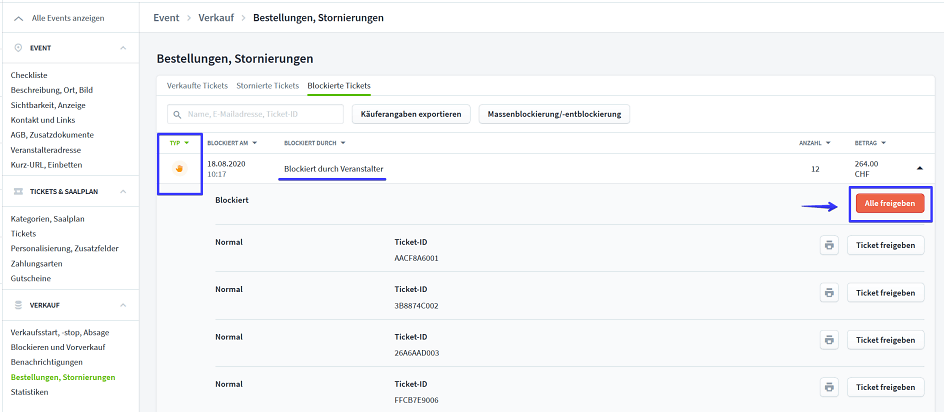Click print icon for ticket FFCB7E9006
The height and width of the screenshot is (412, 944).
[x=829, y=387]
